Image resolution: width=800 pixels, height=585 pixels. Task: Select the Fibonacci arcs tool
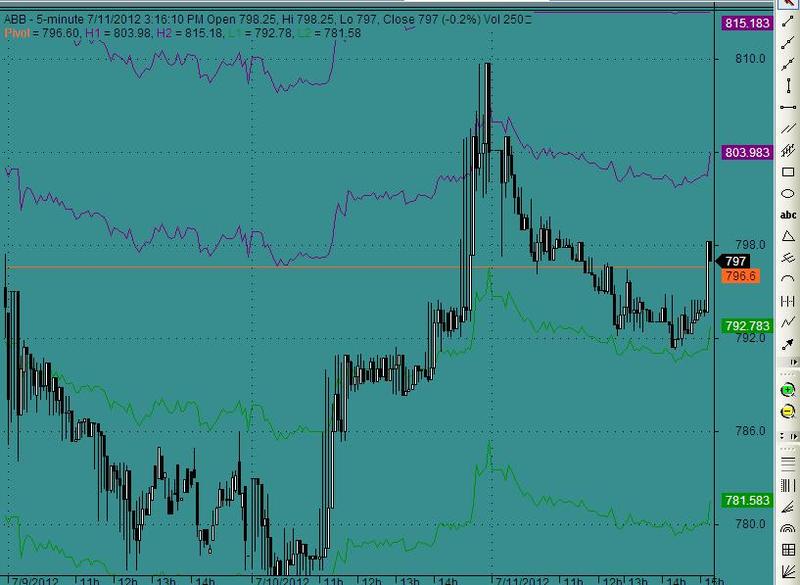pos(788,528)
